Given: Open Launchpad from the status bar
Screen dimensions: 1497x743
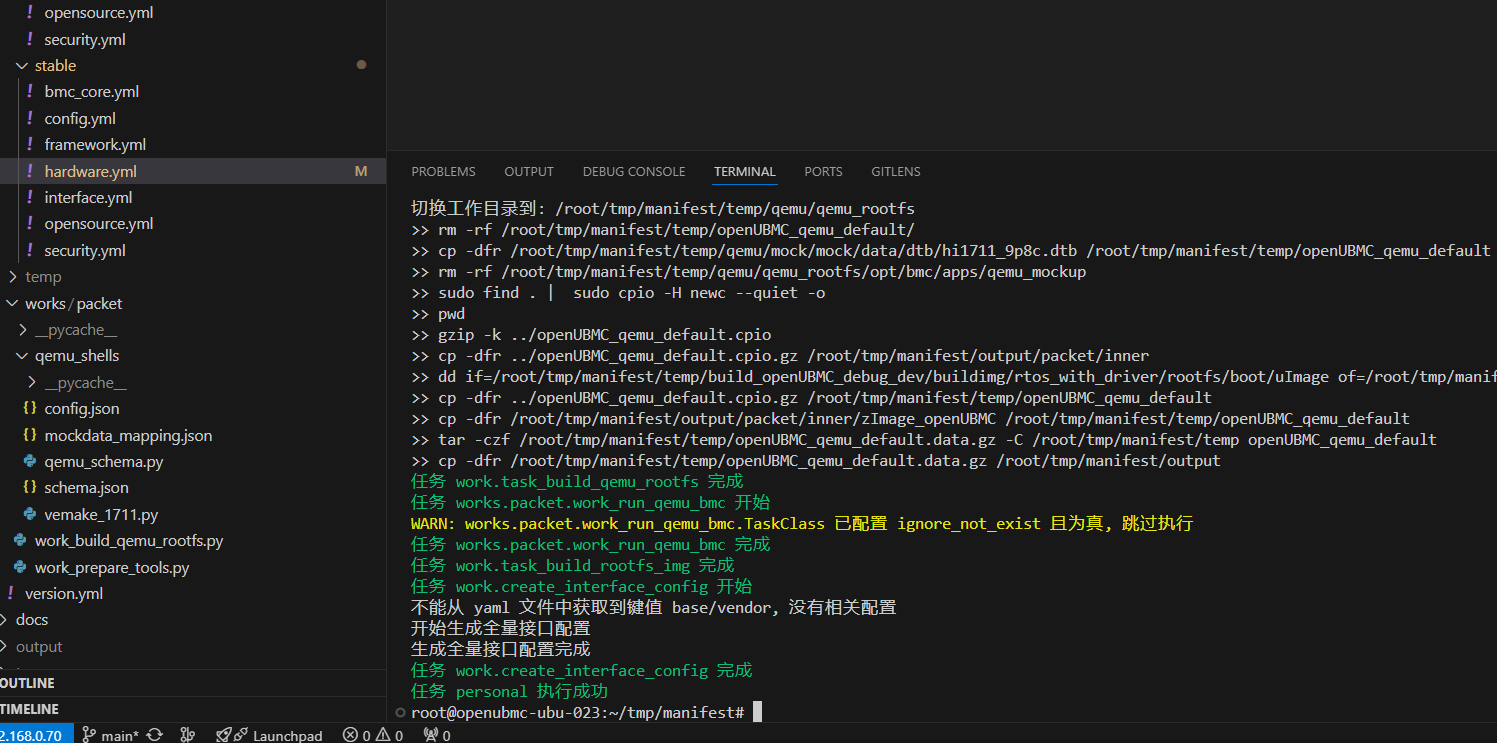Looking at the screenshot, I should tap(270, 735).
